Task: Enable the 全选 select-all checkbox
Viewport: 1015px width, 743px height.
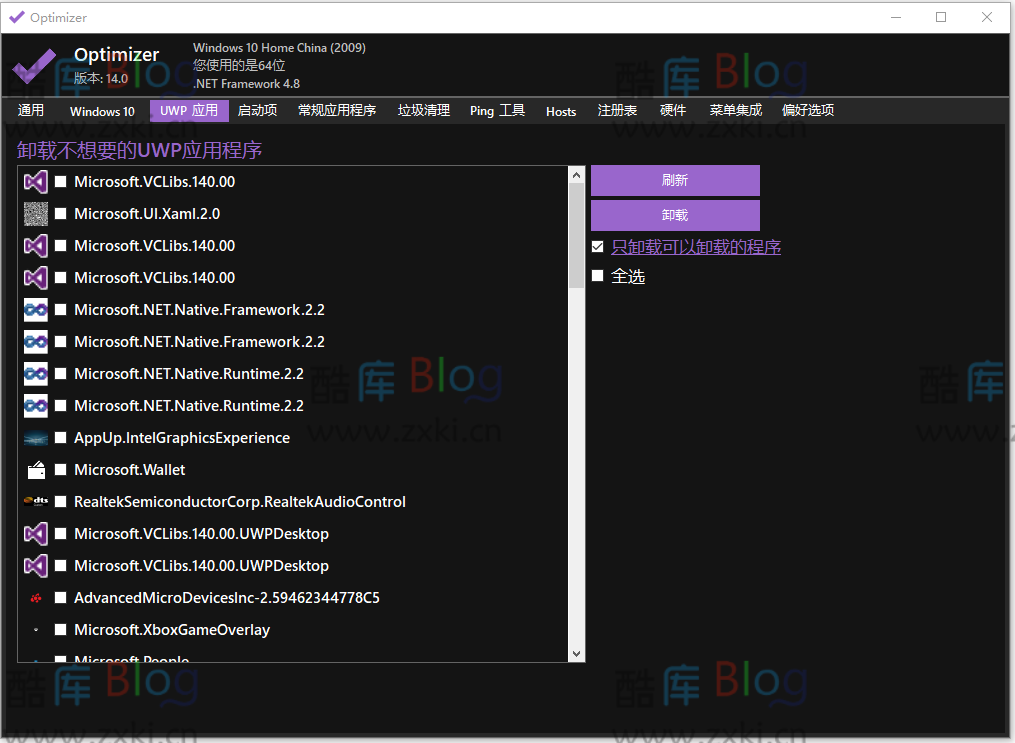Action: click(x=598, y=275)
